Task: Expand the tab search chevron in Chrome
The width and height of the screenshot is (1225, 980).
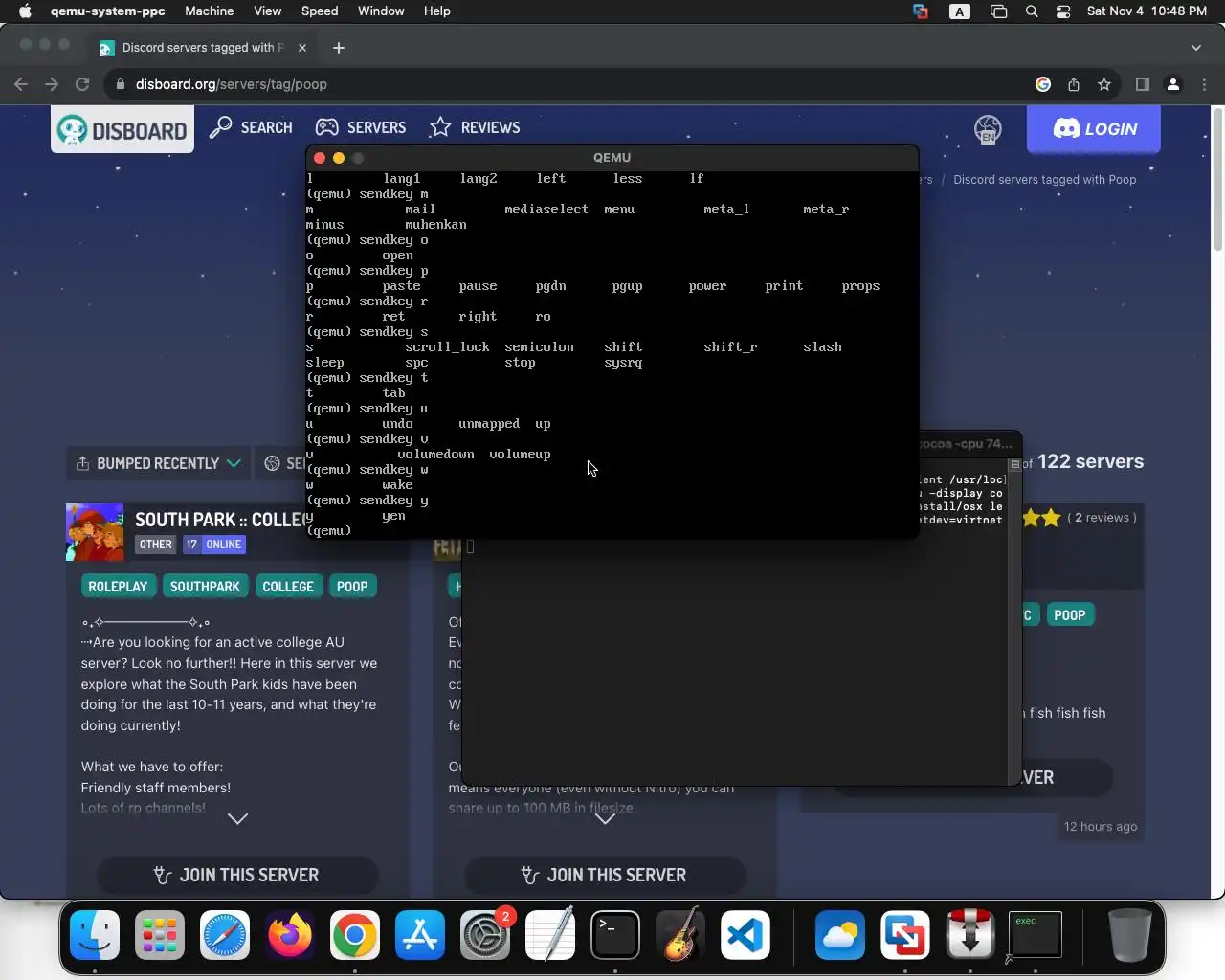Action: (1195, 47)
